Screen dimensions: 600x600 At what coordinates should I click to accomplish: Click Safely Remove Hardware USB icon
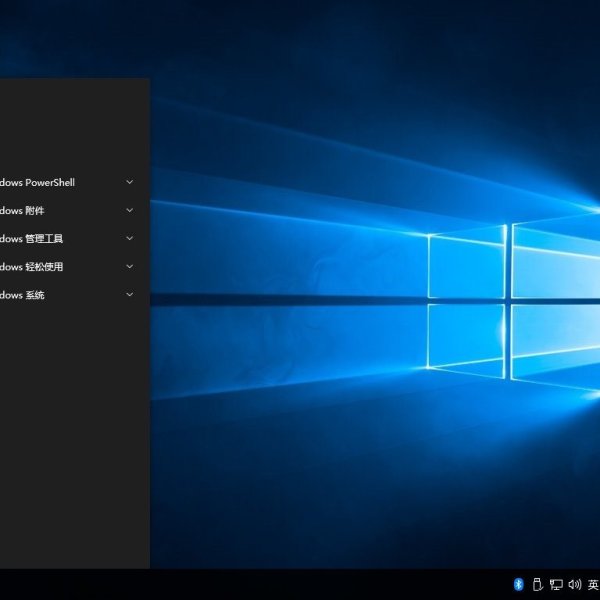click(x=538, y=584)
